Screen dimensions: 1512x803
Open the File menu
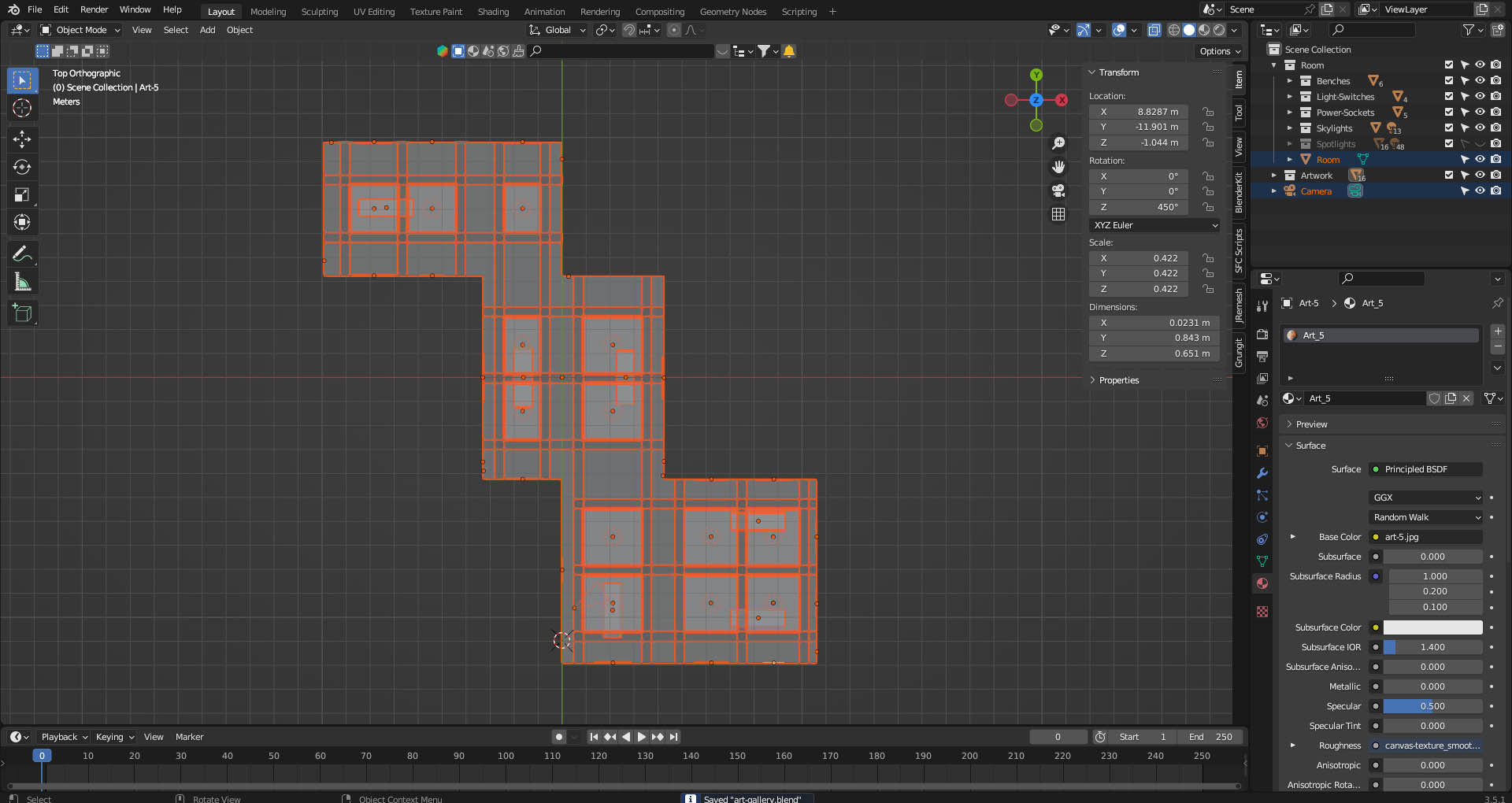[35, 9]
